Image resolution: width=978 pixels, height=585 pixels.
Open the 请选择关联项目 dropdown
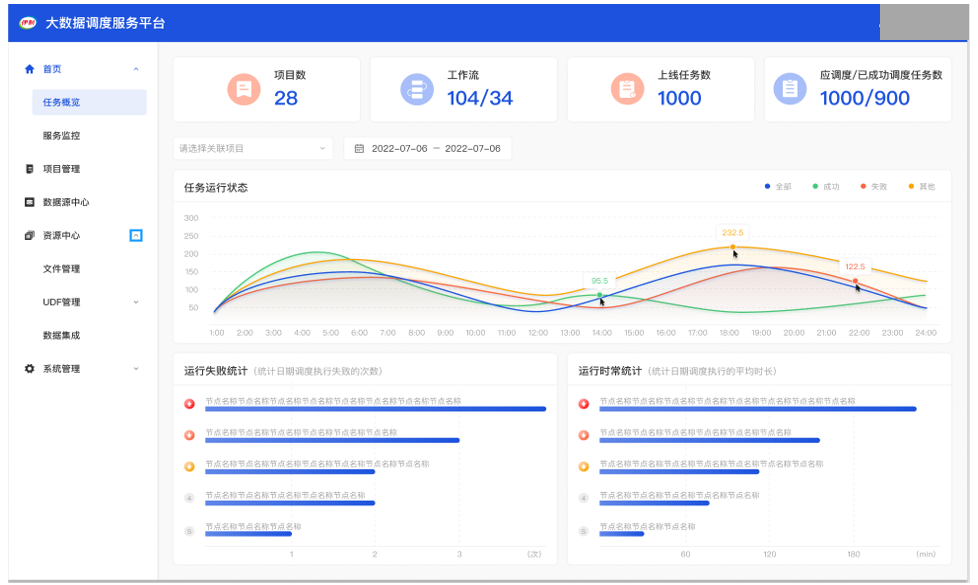tap(253, 148)
